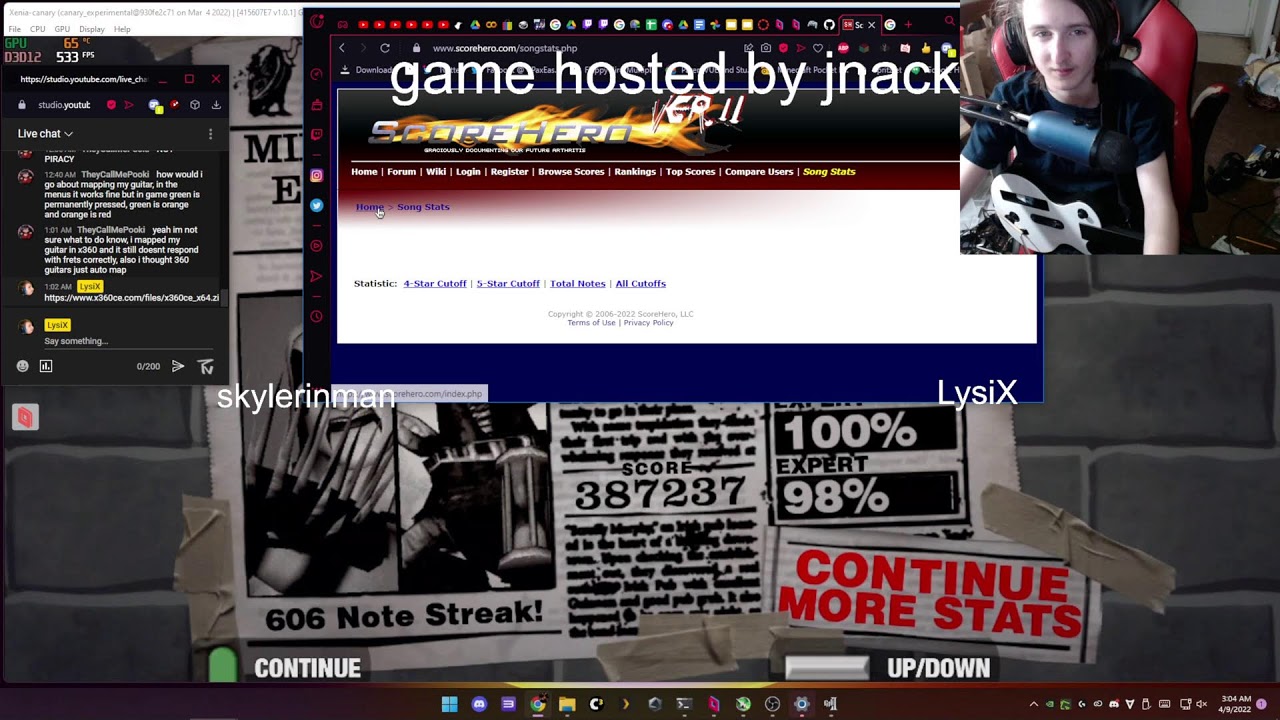
Task: Click the Register link on ScoreHero
Action: point(509,172)
